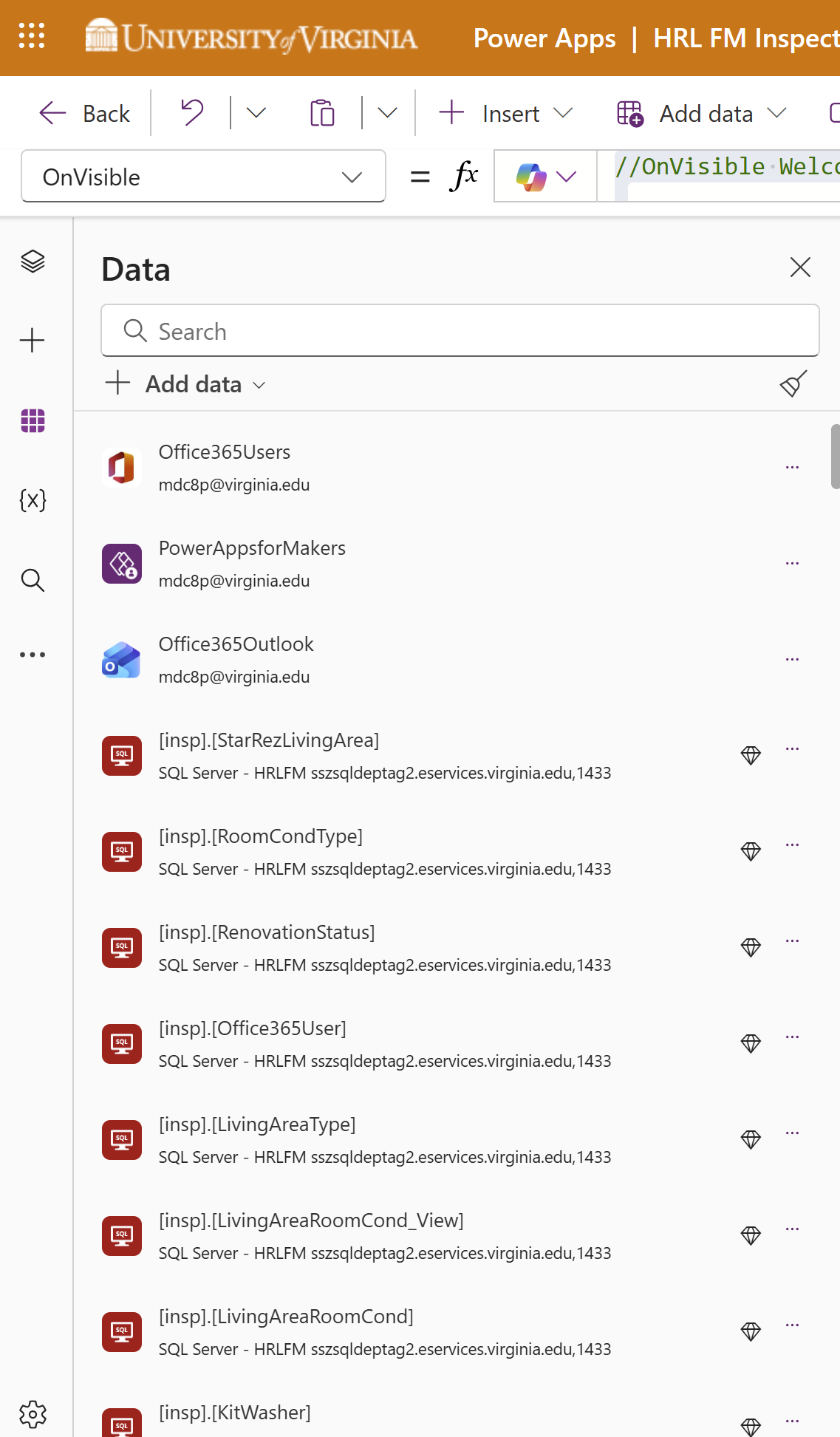
Task: Expand Add data in the Data panel
Action: 185,384
